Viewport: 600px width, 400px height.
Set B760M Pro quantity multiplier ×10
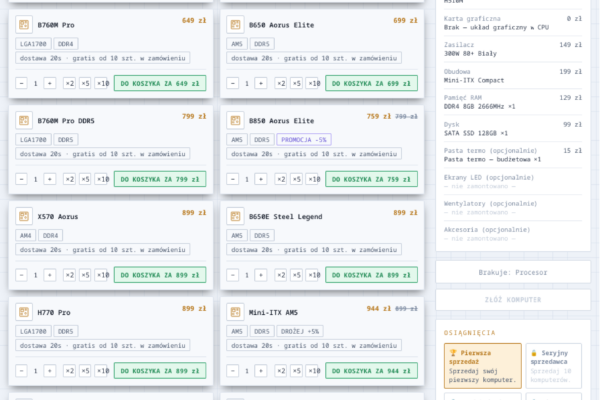coord(102,83)
